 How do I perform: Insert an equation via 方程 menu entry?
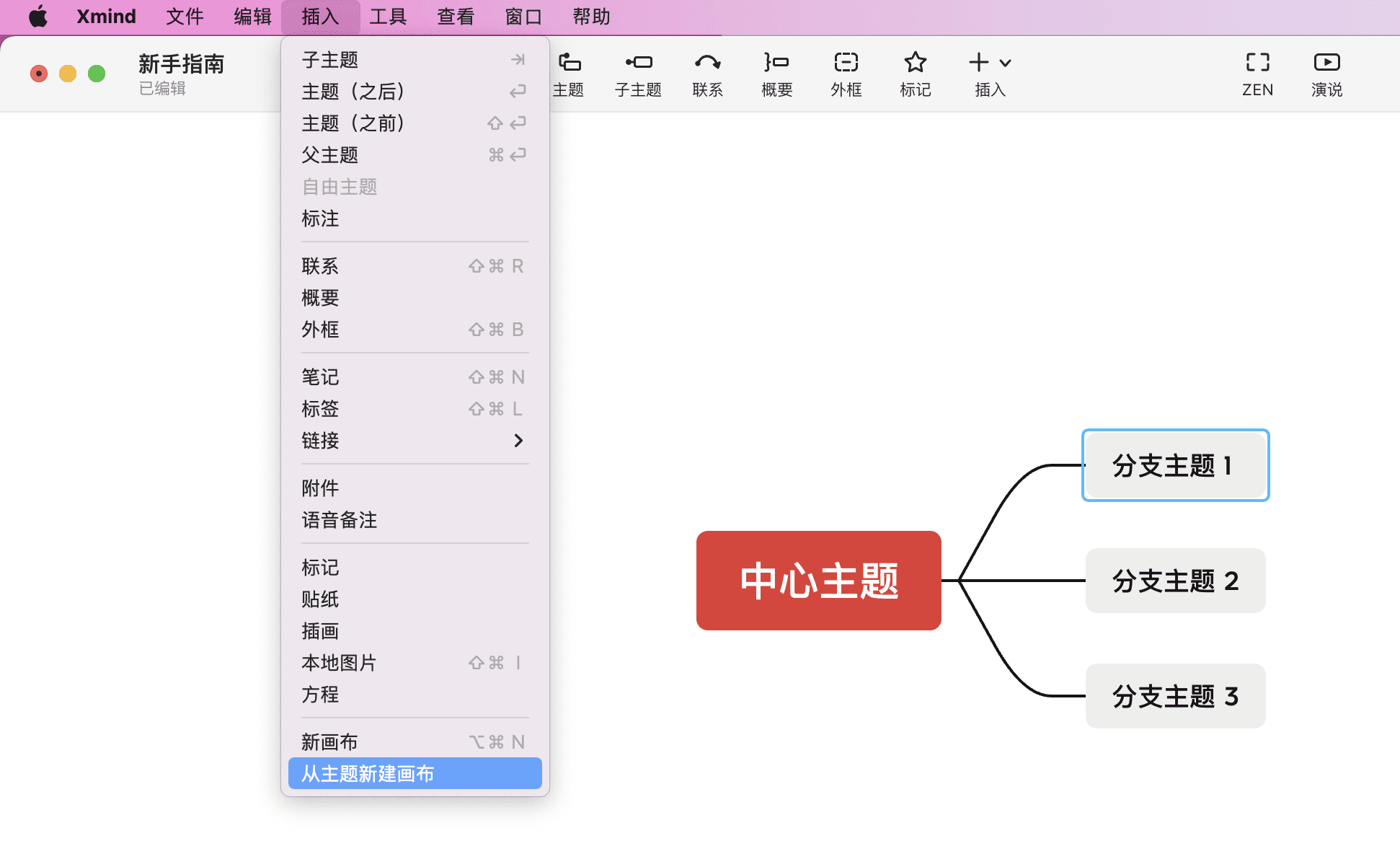pyautogui.click(x=319, y=694)
